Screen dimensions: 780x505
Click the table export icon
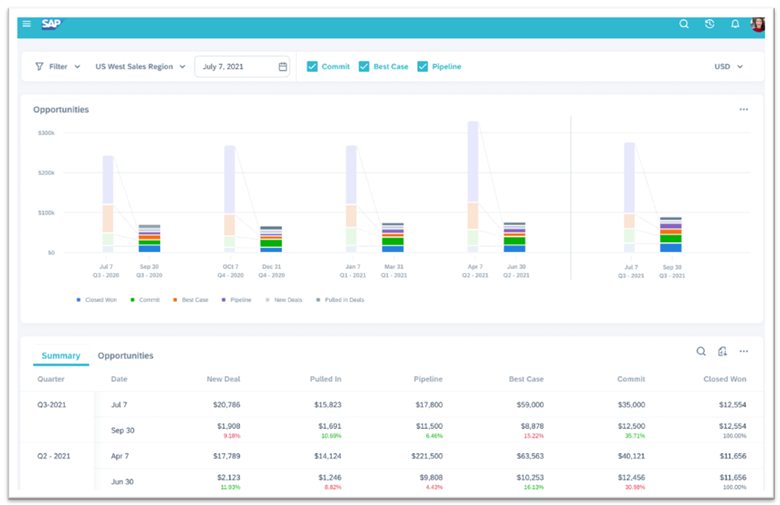722,351
